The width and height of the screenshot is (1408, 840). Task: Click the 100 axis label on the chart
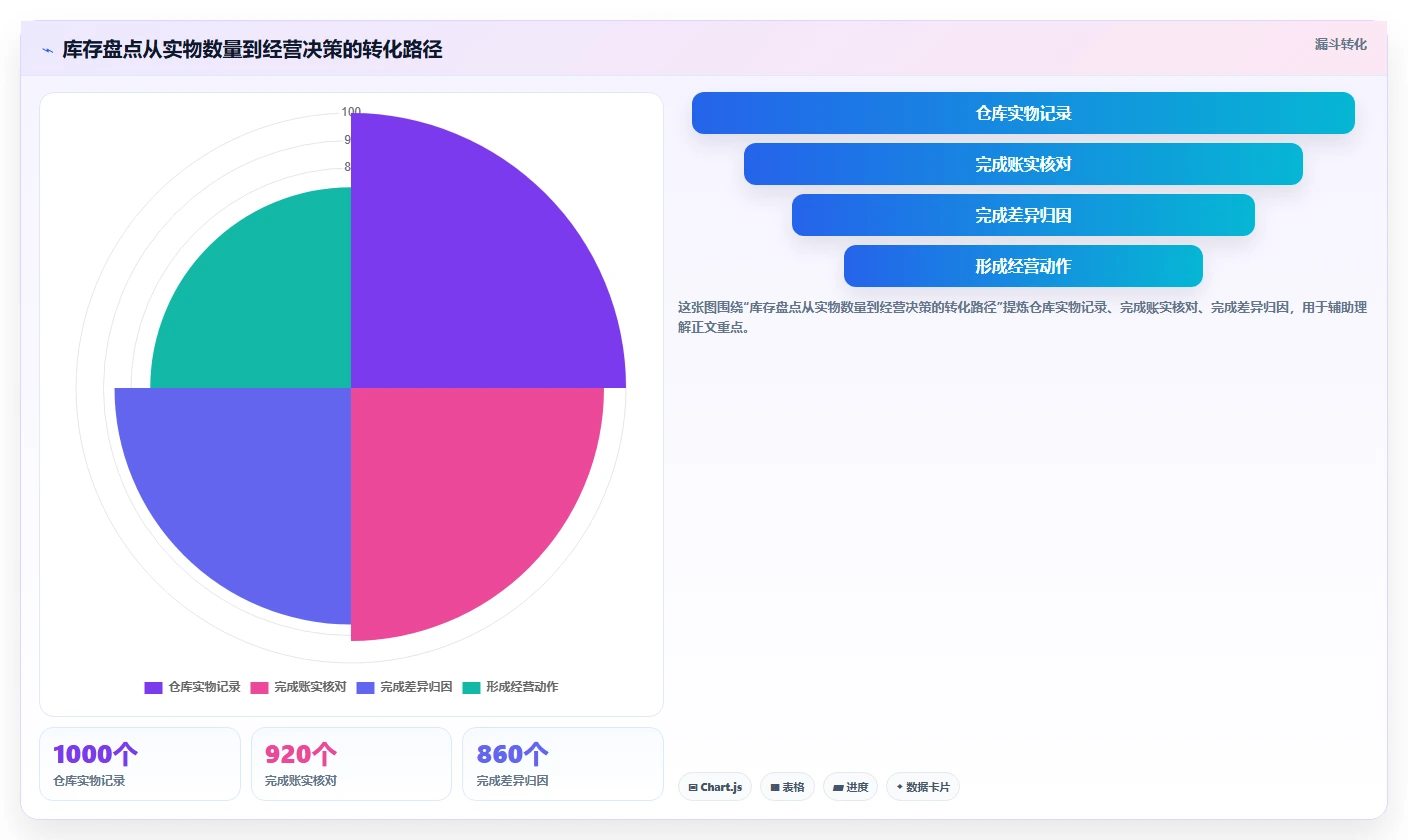pyautogui.click(x=351, y=112)
